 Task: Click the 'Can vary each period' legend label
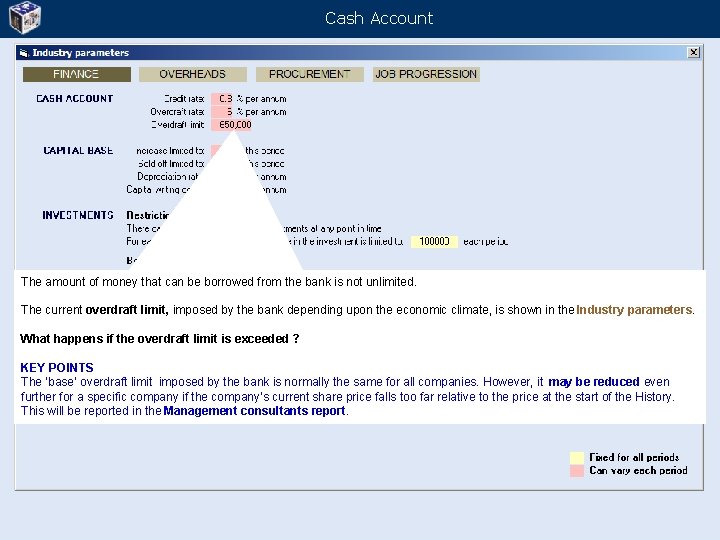[638, 471]
